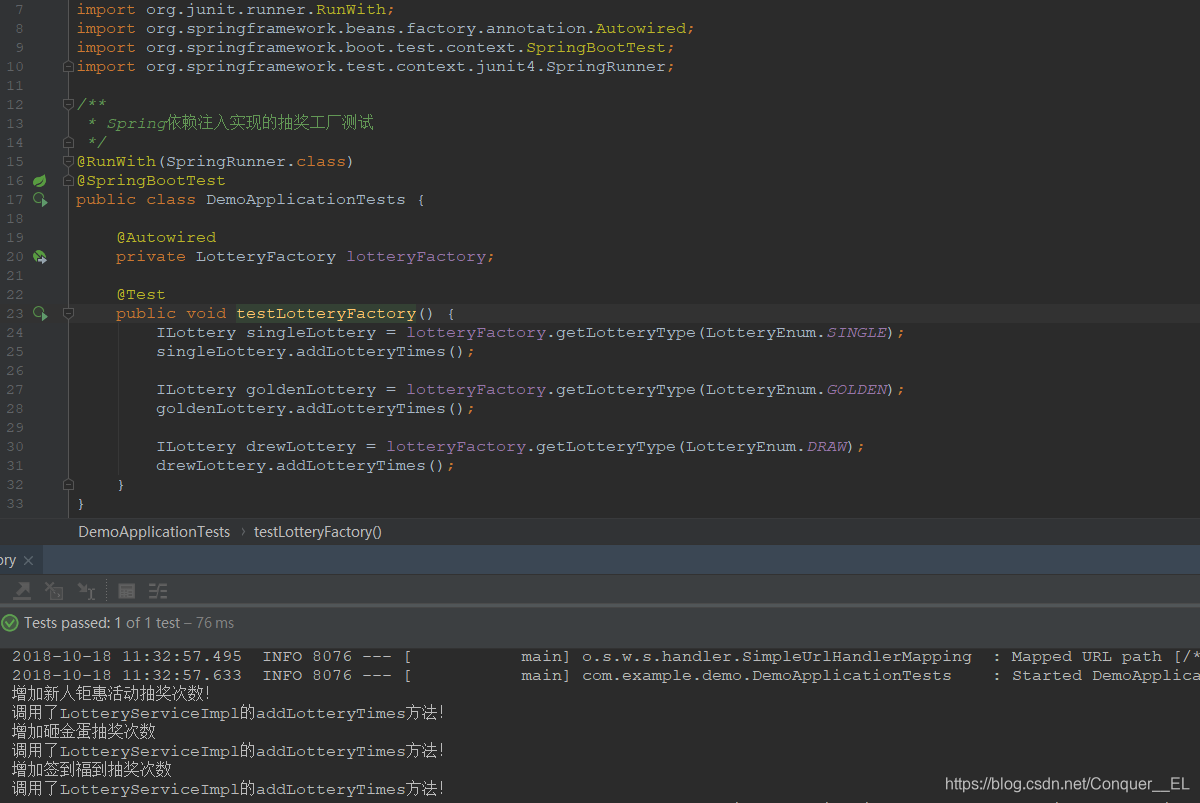Viewport: 1200px width, 803px height.
Task: Click the @Autowired annotation
Action: 166,238
